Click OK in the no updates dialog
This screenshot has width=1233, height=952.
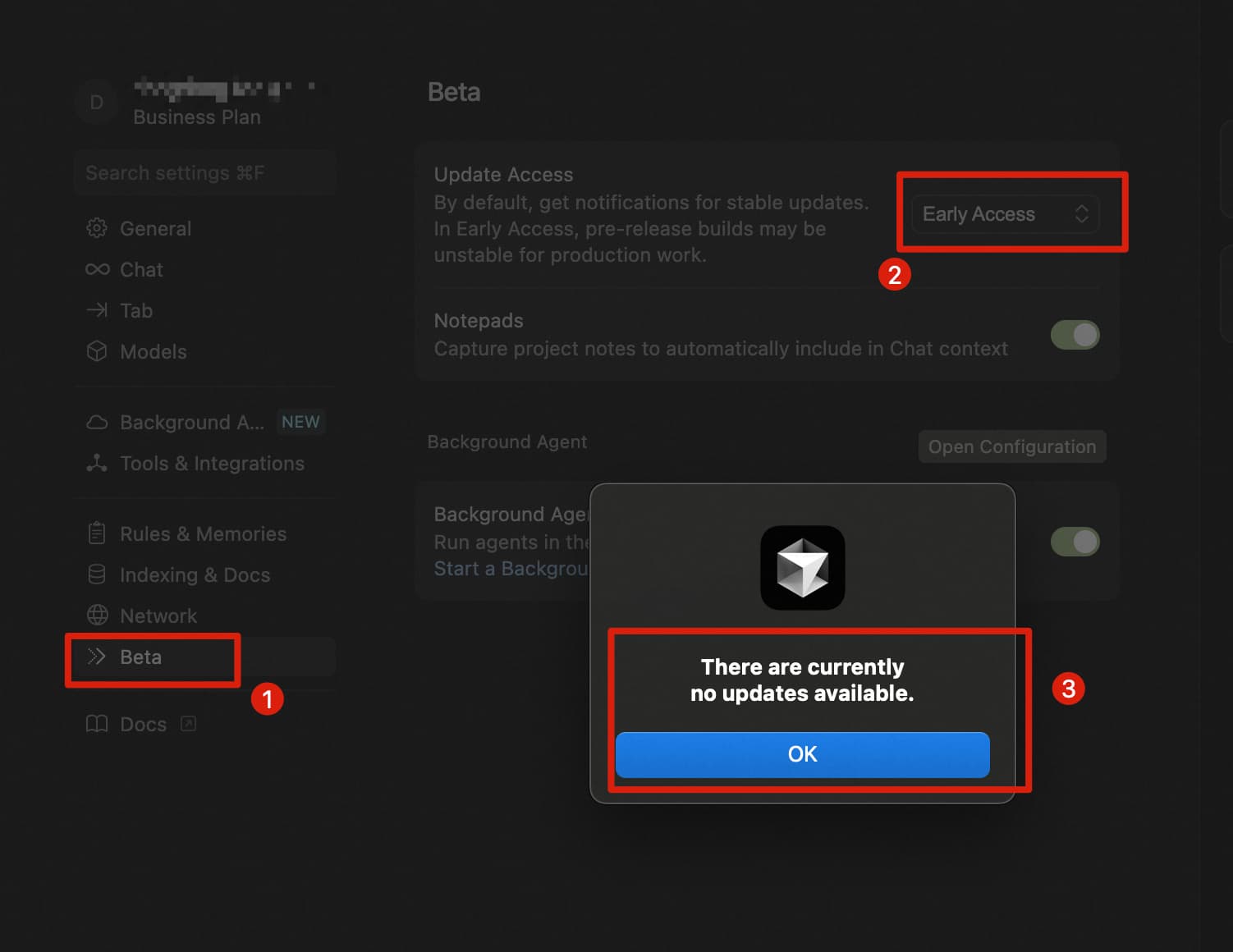802,754
